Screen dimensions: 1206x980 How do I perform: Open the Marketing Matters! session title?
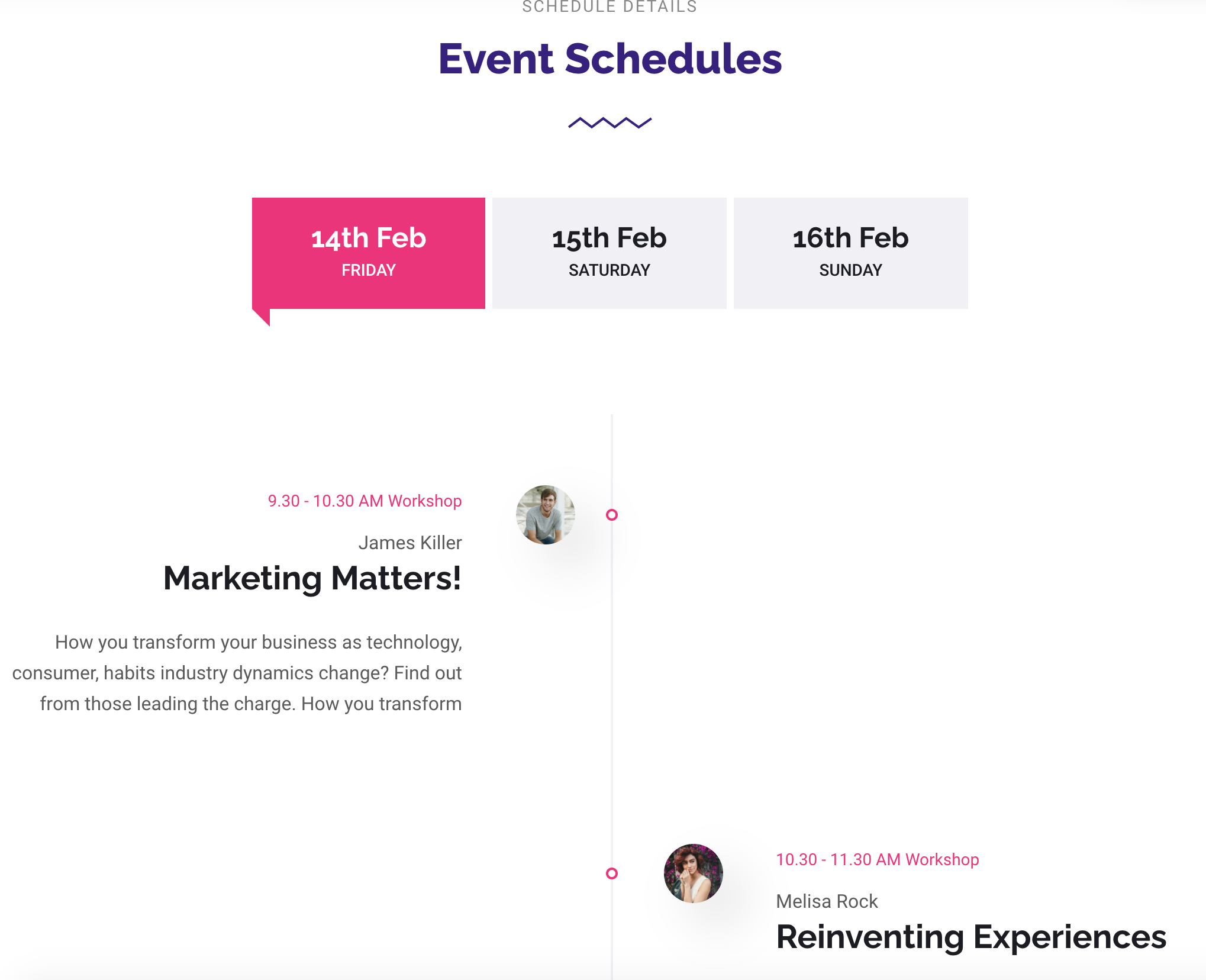[x=312, y=578]
